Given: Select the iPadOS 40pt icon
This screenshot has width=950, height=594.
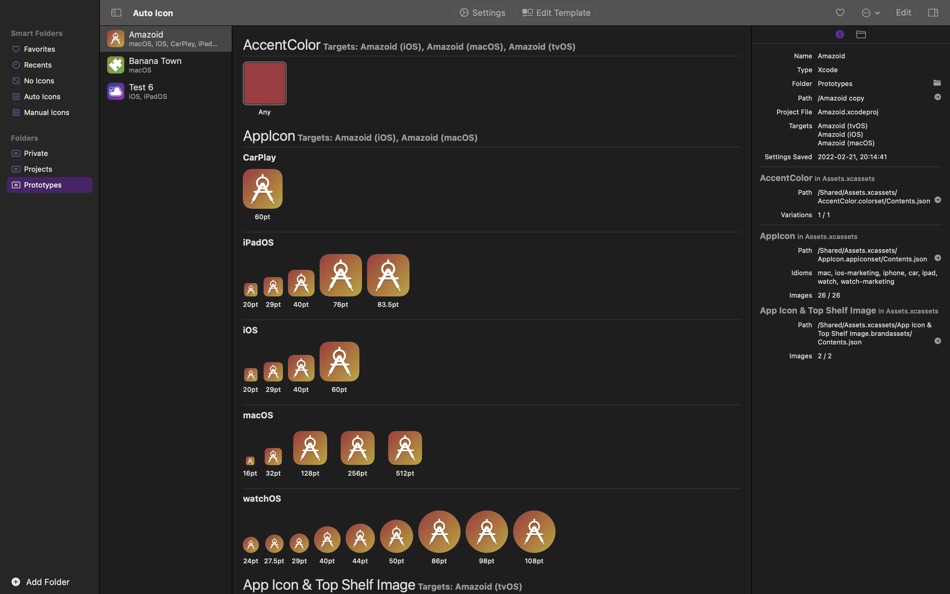Looking at the screenshot, I should 301,283.
